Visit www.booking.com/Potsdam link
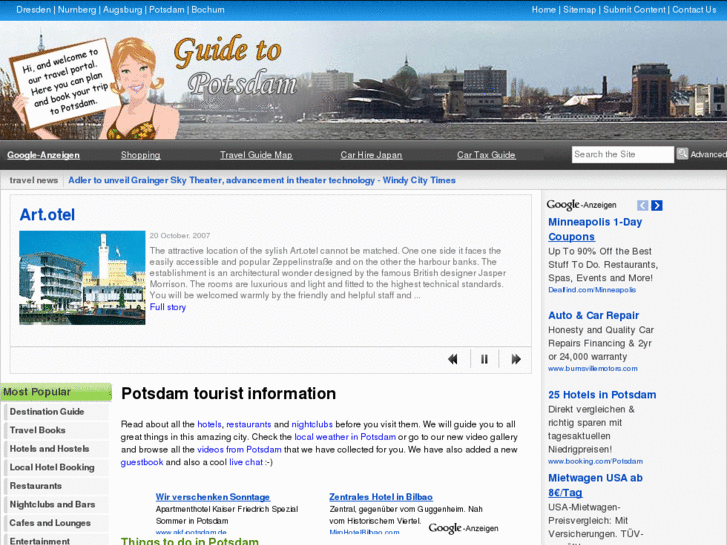The image size is (727, 545). tap(595, 462)
